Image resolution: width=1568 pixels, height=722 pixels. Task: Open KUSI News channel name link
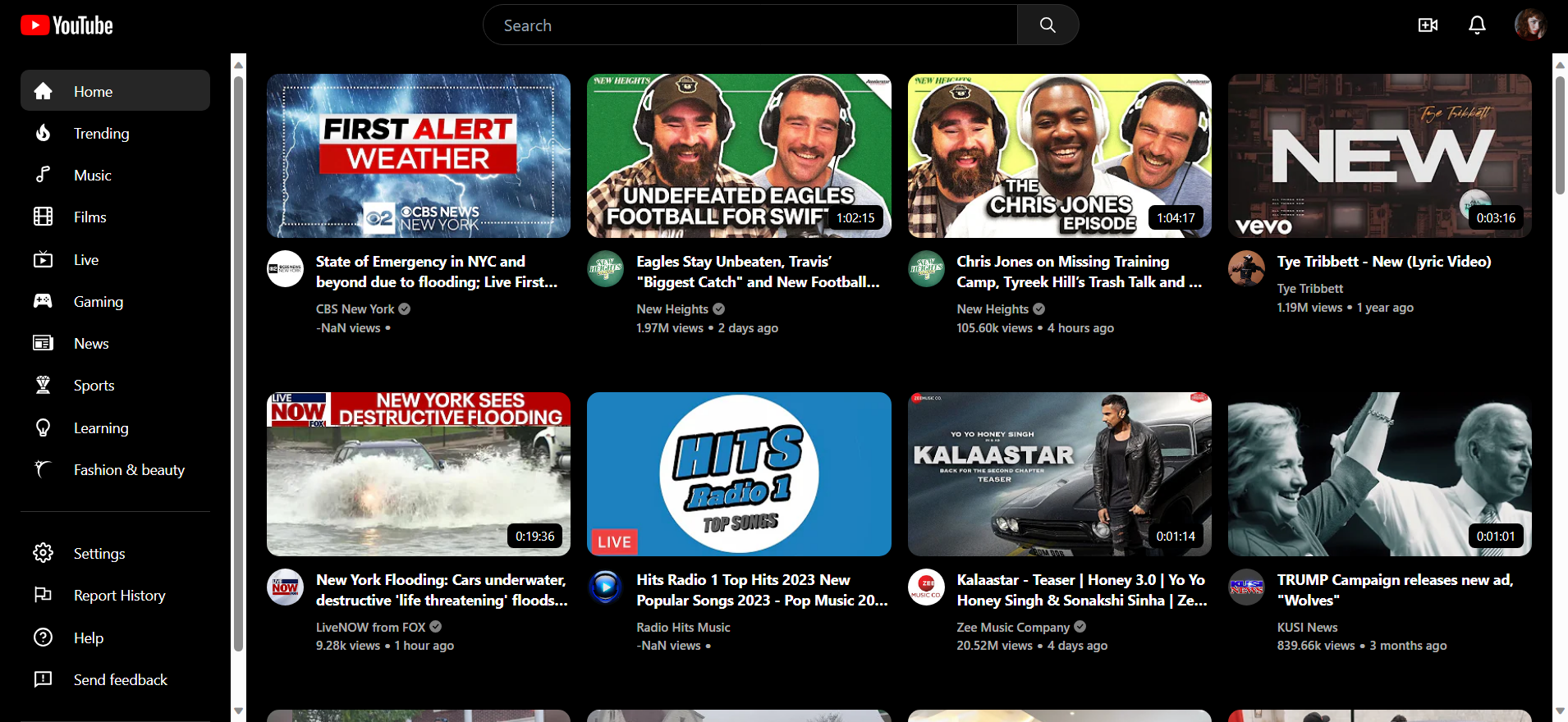click(x=1307, y=627)
